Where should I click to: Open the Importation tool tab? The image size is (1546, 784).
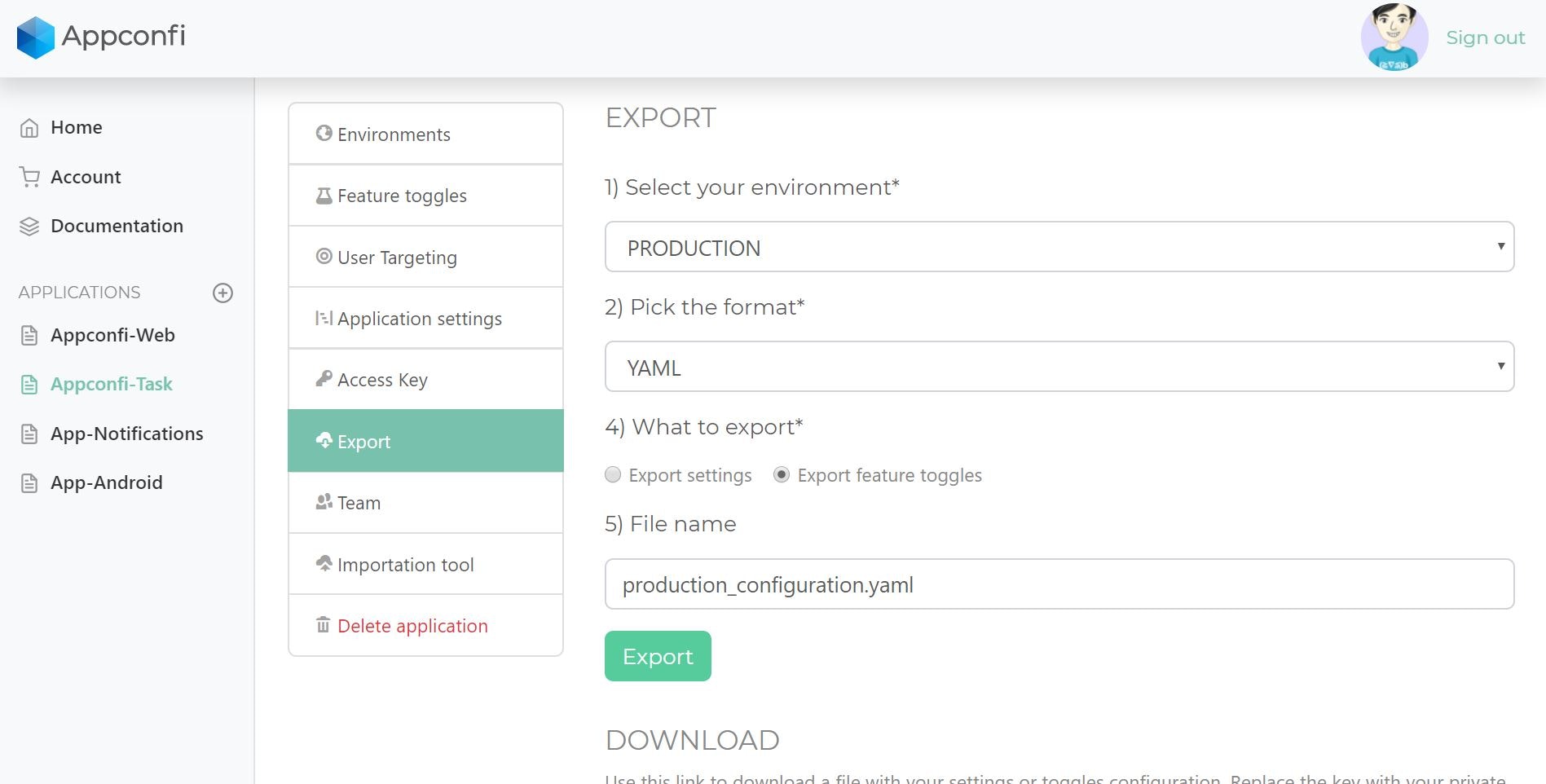(425, 564)
